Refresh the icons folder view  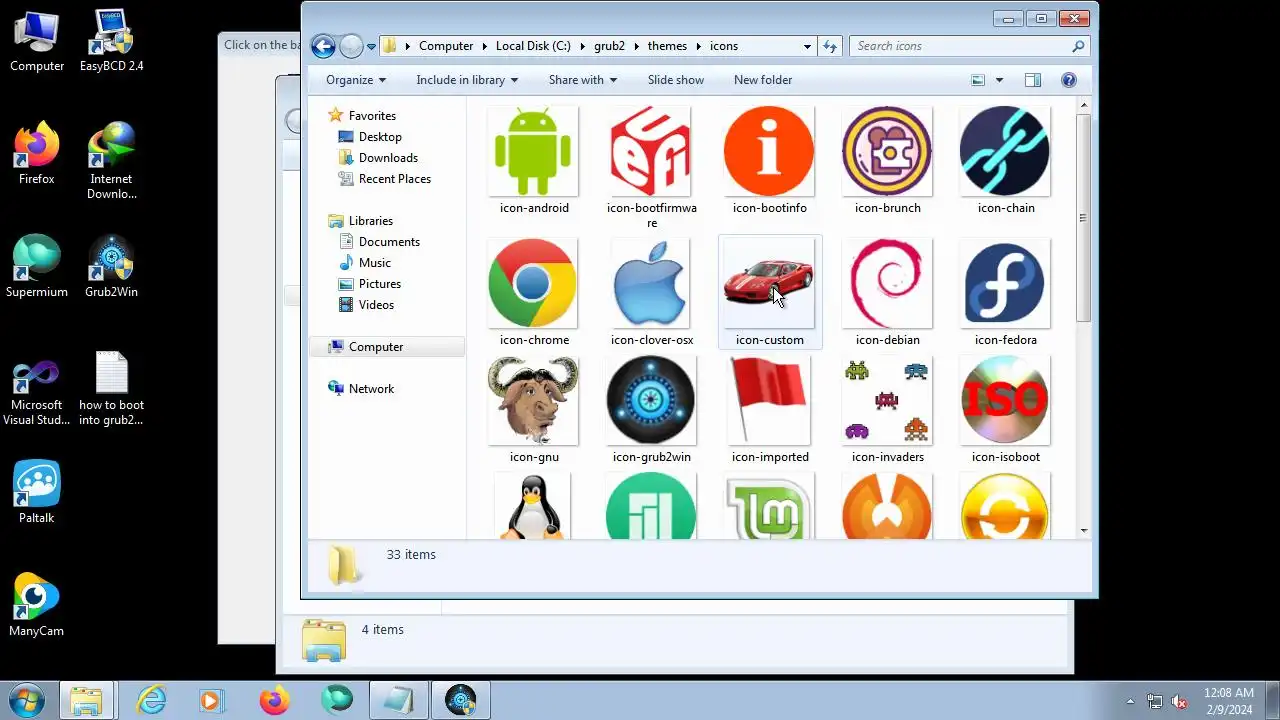(x=830, y=46)
